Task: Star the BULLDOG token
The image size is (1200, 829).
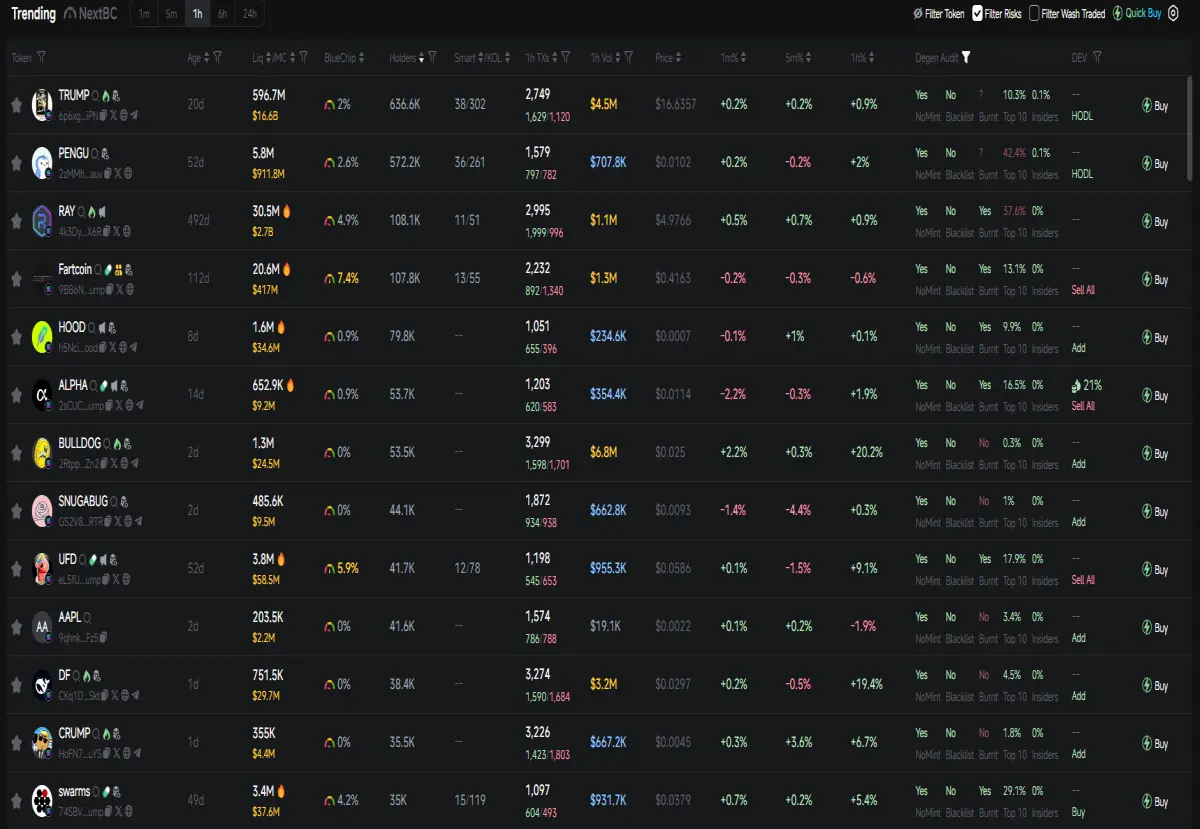Action: (x=16, y=453)
